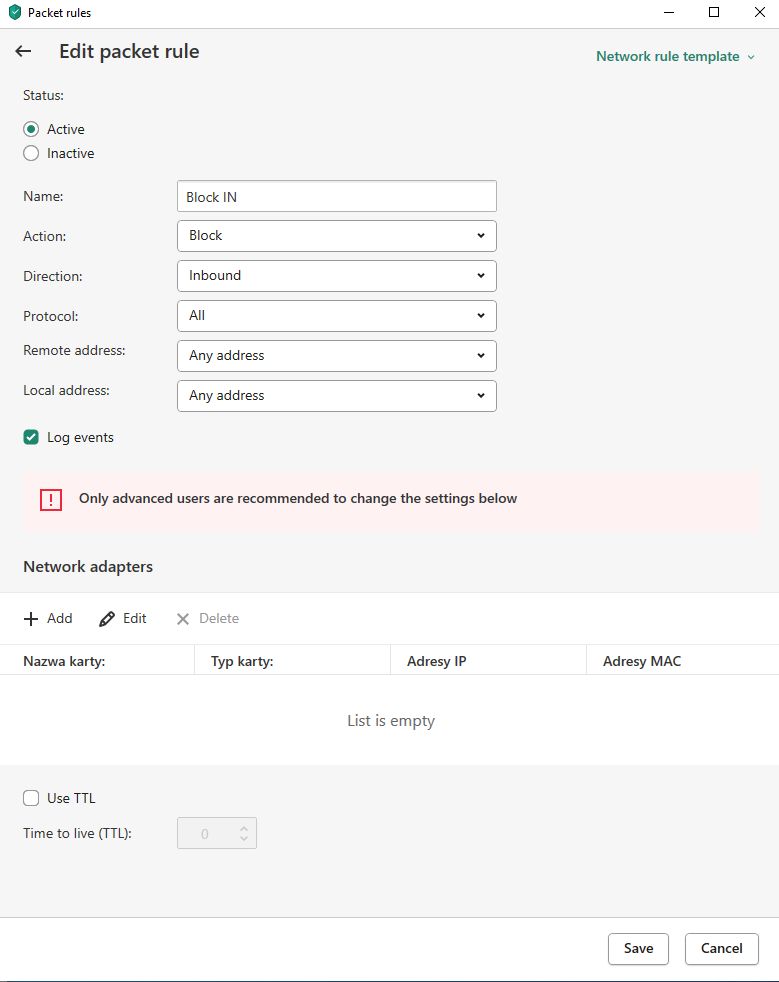Open the Network rule template menu
Image resolution: width=779 pixels, height=982 pixels.
coord(675,57)
